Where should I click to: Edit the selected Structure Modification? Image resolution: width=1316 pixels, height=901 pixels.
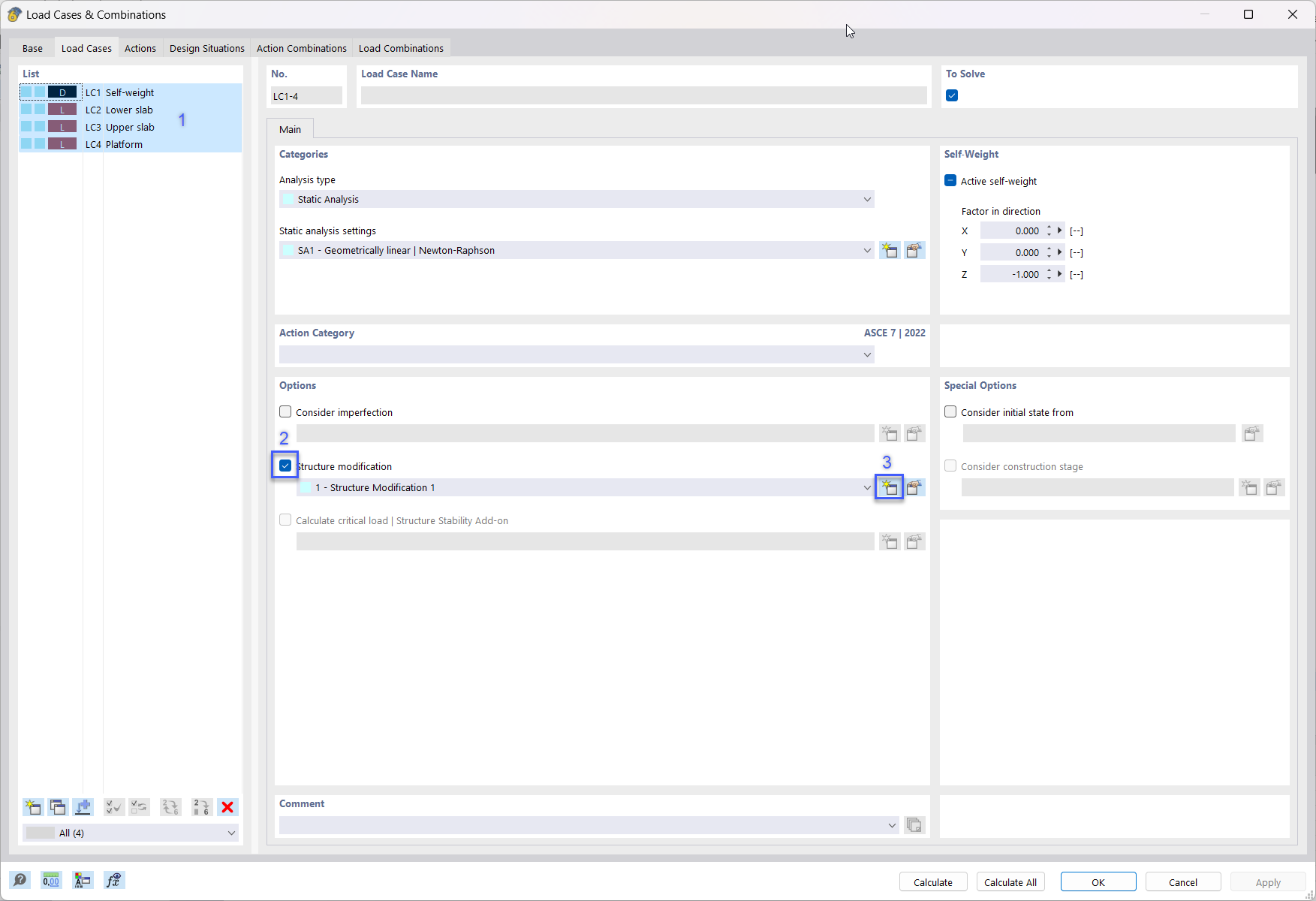point(914,487)
